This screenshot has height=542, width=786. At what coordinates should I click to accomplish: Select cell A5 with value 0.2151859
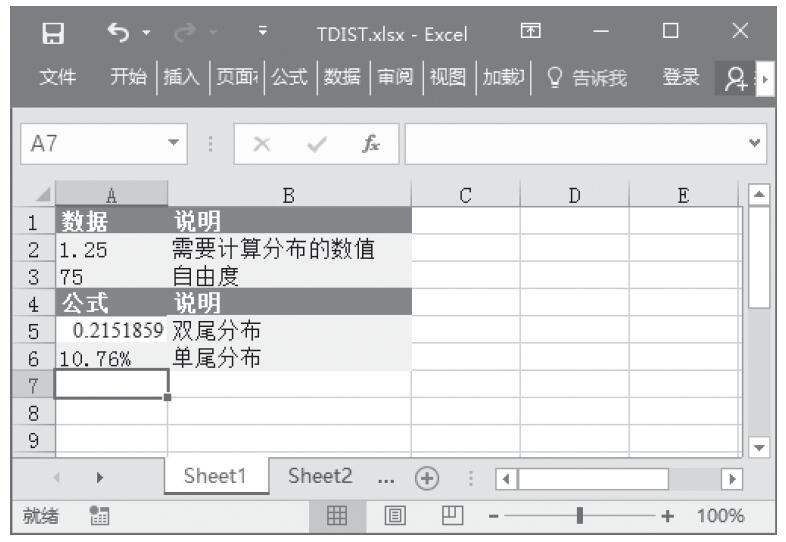coord(111,330)
